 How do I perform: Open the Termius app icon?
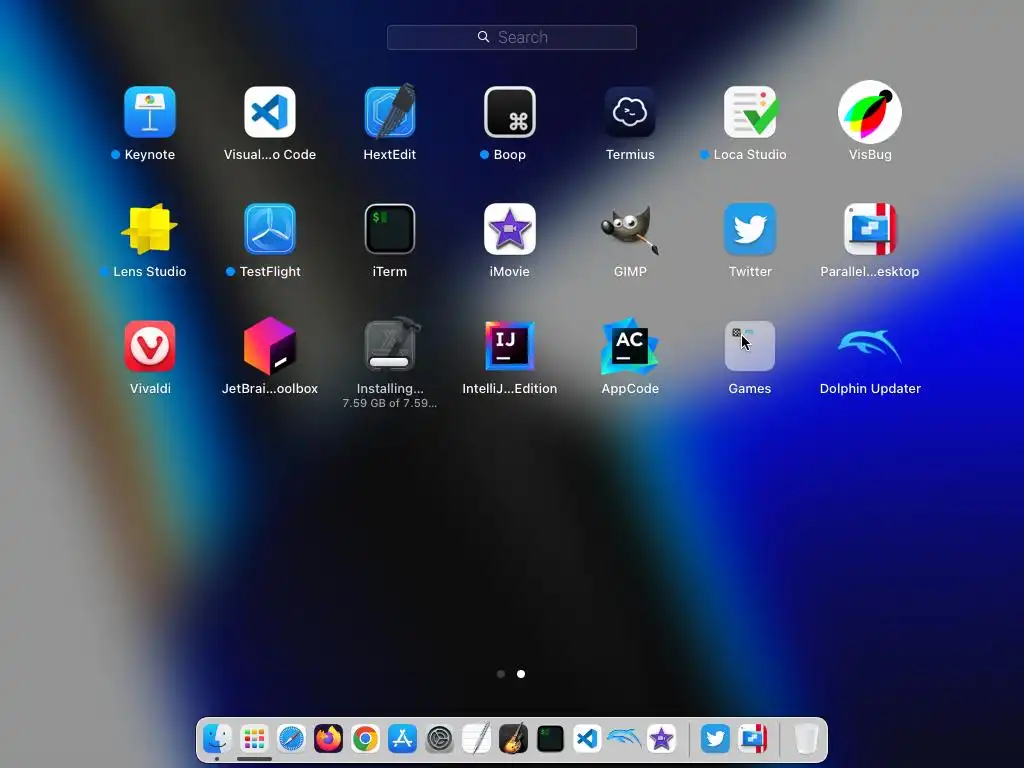tap(630, 112)
